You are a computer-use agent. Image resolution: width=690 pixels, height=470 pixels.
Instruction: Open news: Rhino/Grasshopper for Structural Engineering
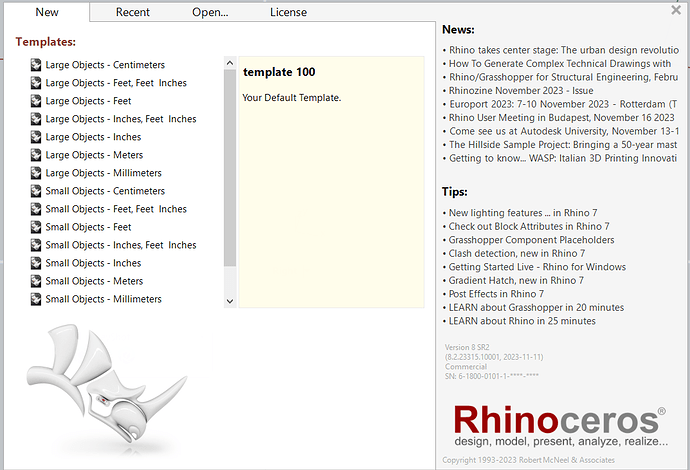click(563, 77)
